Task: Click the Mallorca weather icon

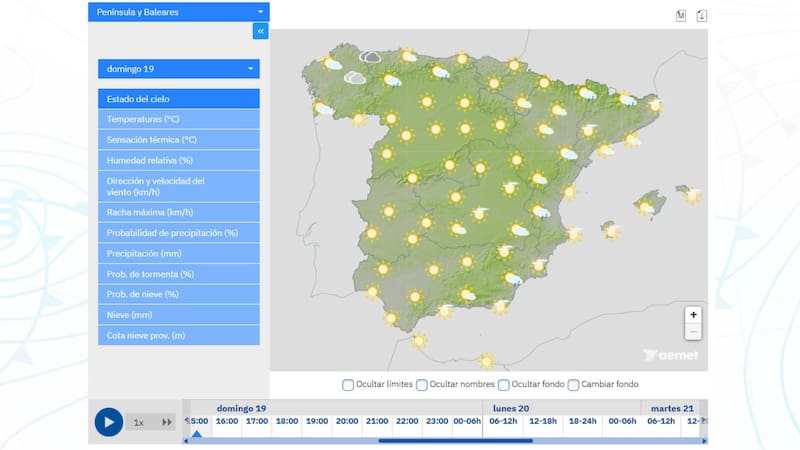Action: click(x=645, y=208)
